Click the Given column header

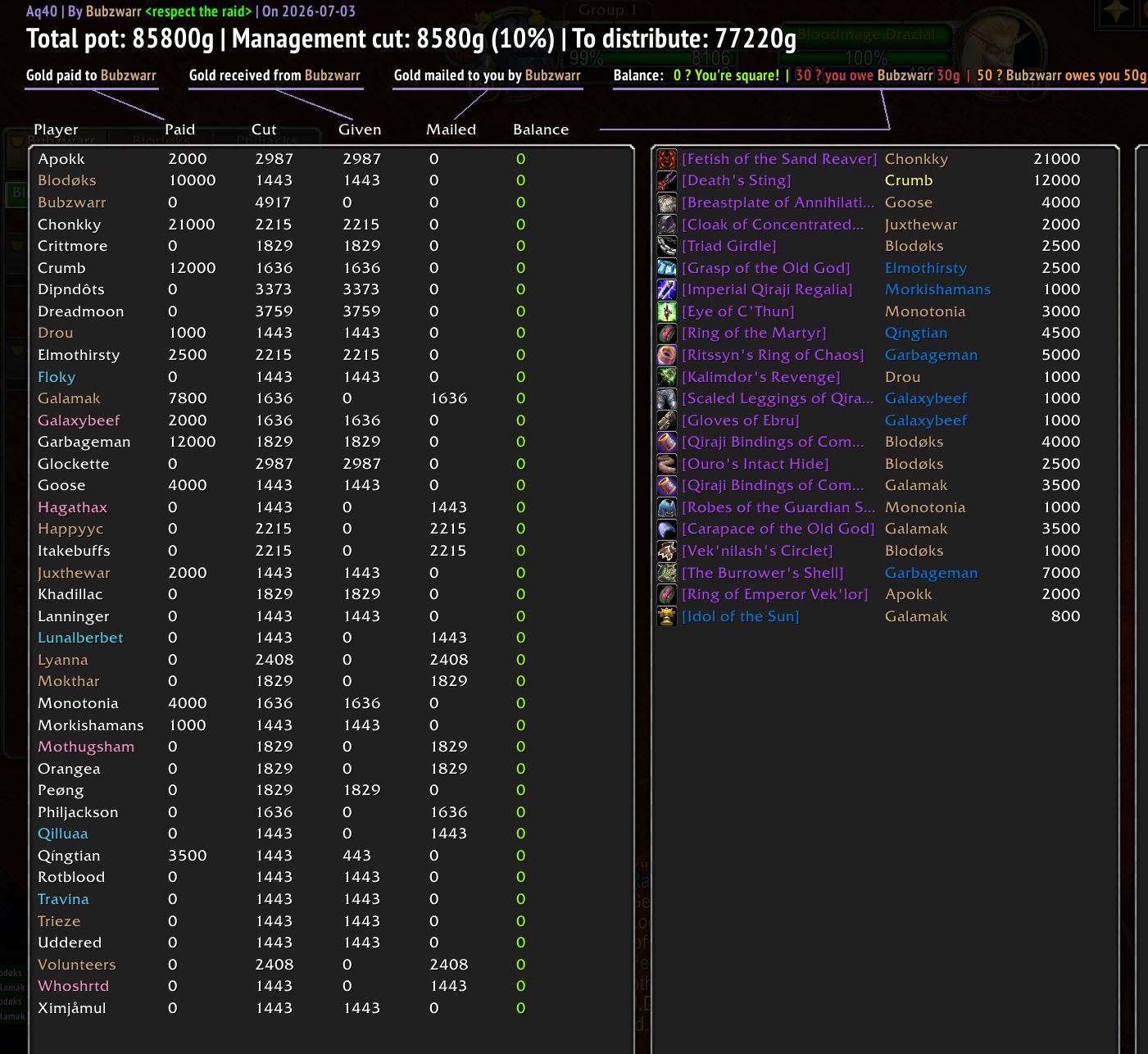point(360,129)
